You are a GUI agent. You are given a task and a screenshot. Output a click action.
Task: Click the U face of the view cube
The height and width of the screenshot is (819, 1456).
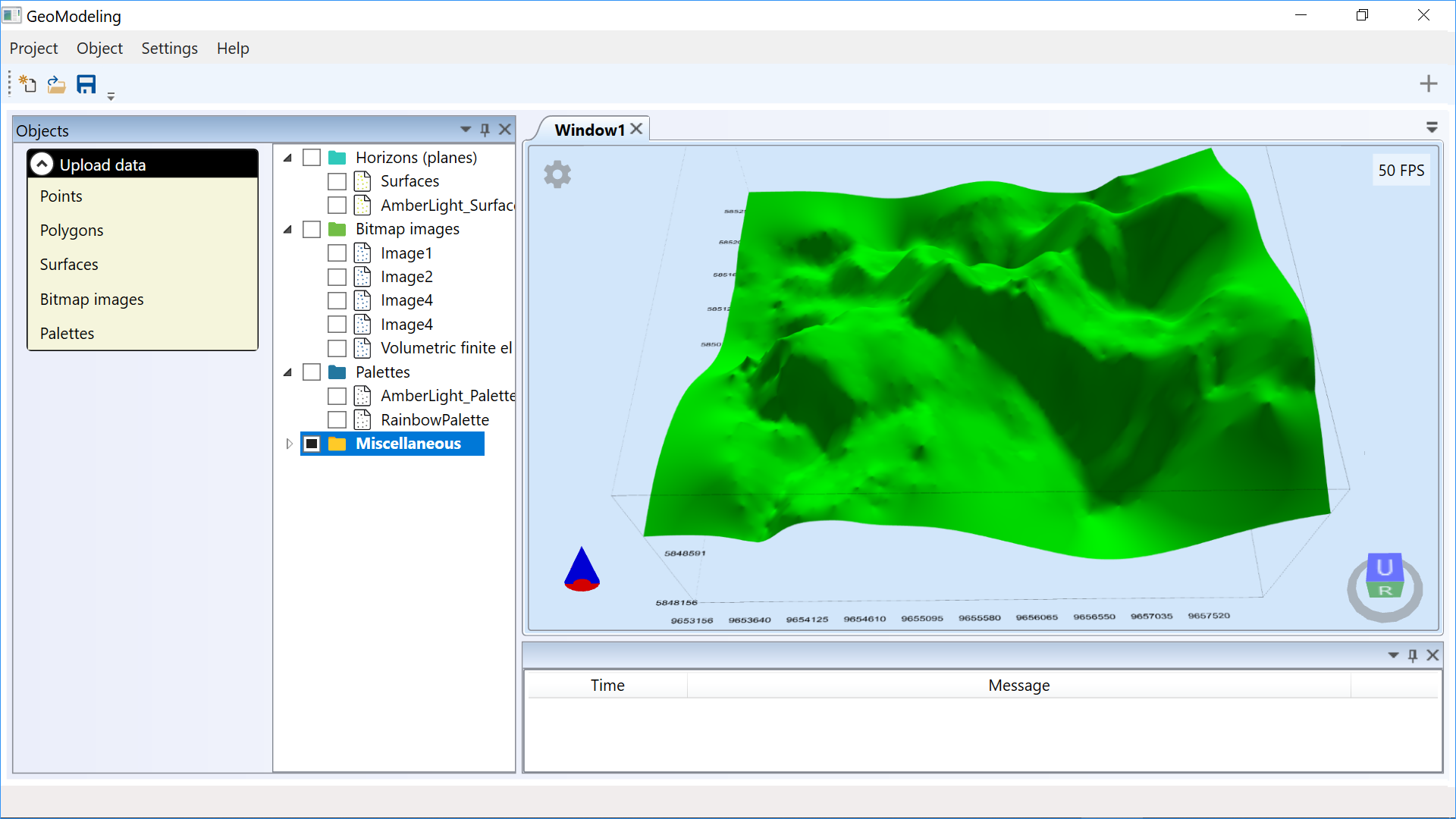coord(1385,567)
